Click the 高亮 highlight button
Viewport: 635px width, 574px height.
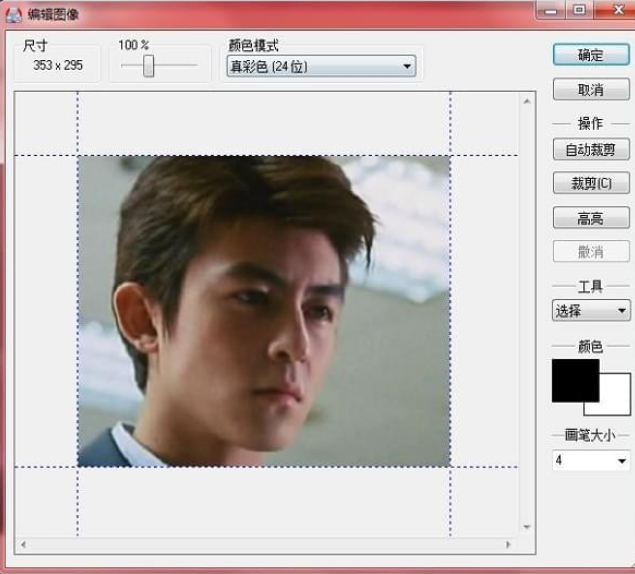click(591, 218)
